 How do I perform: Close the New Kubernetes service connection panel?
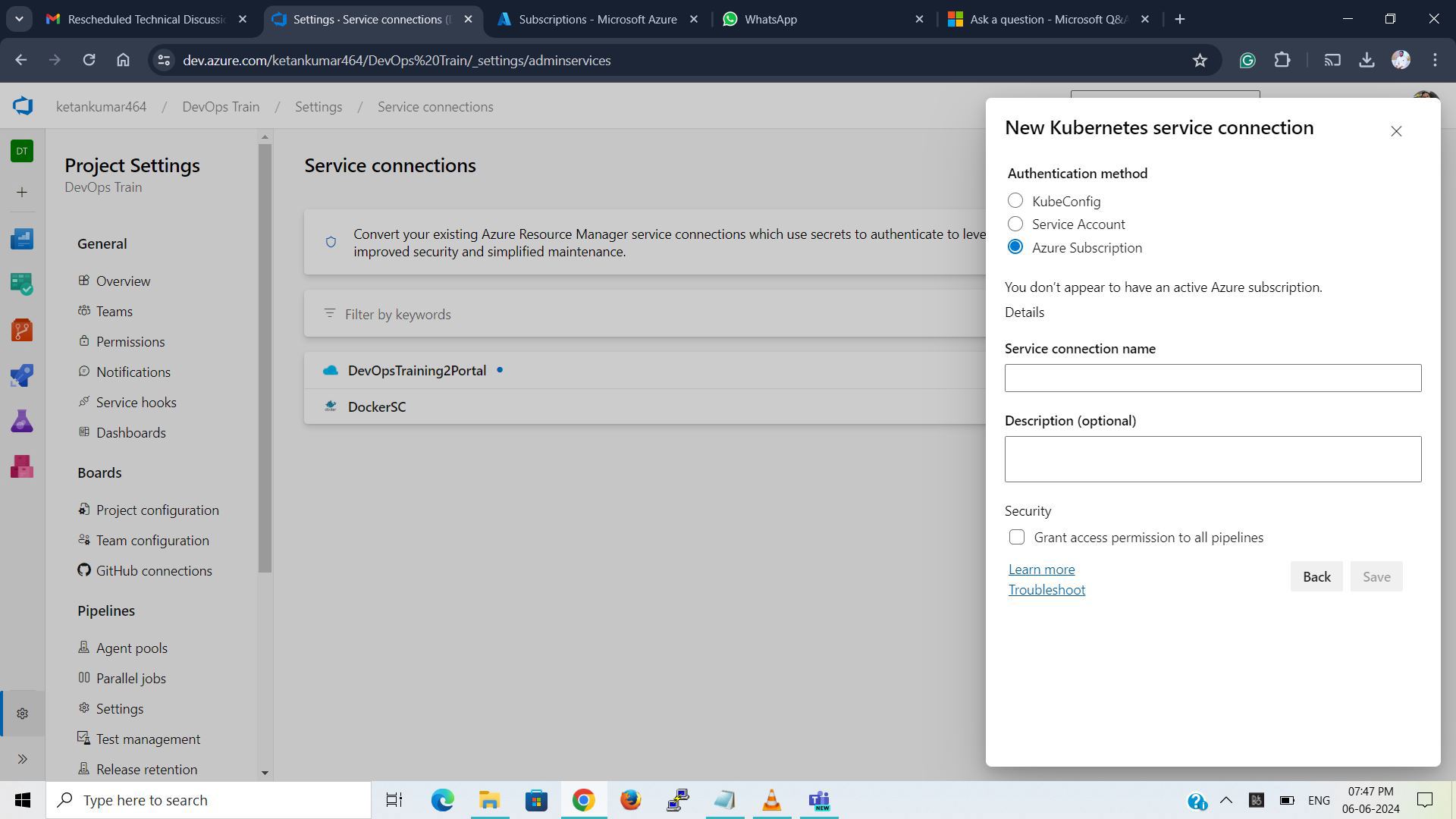[x=1396, y=131]
